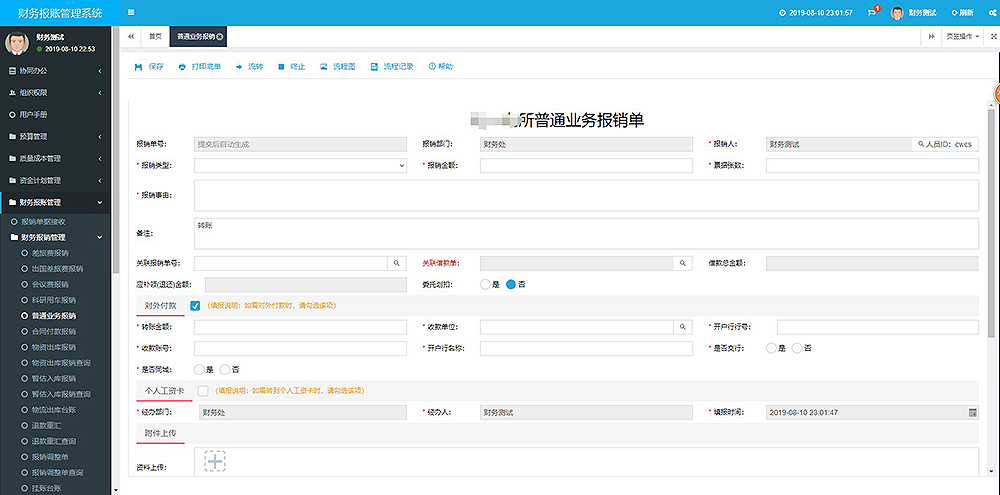Expand the 质量成本管理 sidebar menu
Screen dimensions: 1000x495
55,158
